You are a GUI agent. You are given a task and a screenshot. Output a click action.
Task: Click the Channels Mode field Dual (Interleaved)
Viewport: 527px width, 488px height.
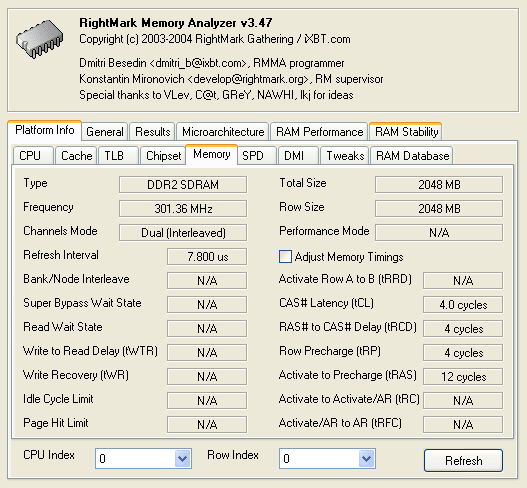183,233
